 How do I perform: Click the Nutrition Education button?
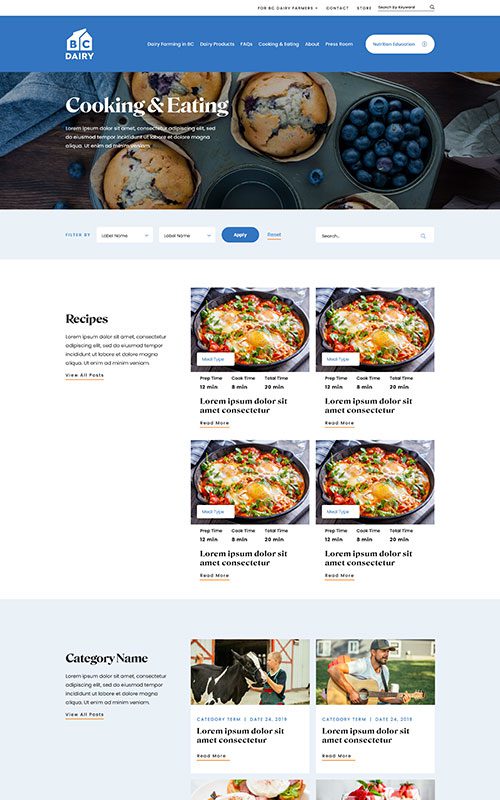[x=400, y=44]
